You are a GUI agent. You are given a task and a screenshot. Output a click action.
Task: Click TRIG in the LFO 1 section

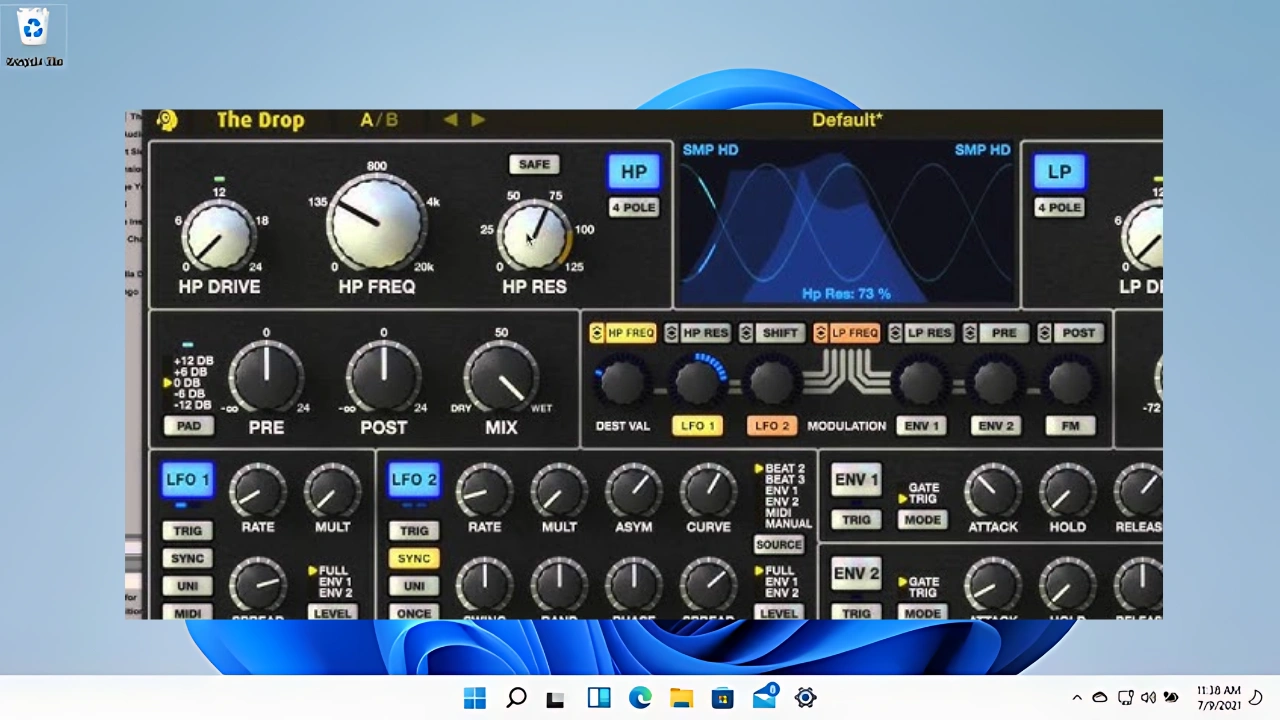click(187, 531)
